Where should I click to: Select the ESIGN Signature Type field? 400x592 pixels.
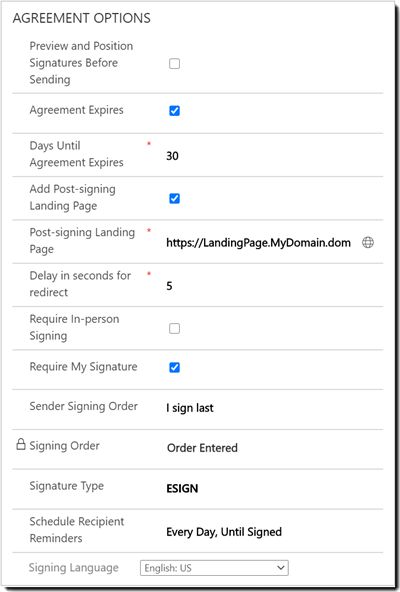pyautogui.click(x=182, y=489)
